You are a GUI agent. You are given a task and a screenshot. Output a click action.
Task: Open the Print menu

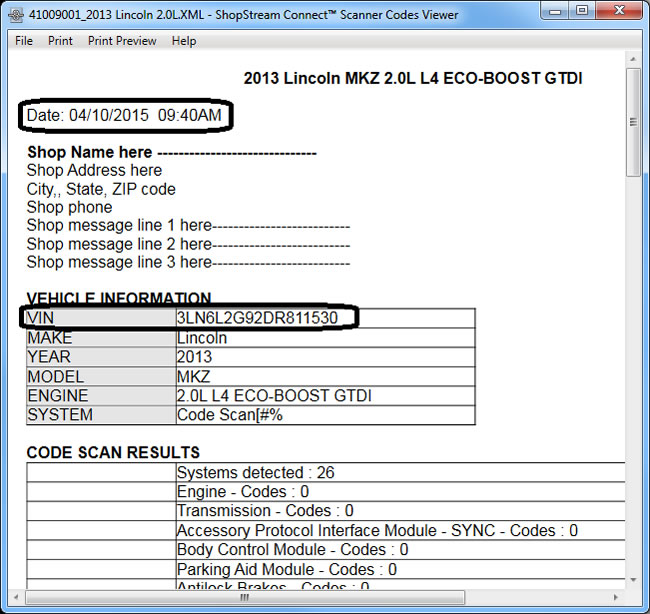point(60,41)
